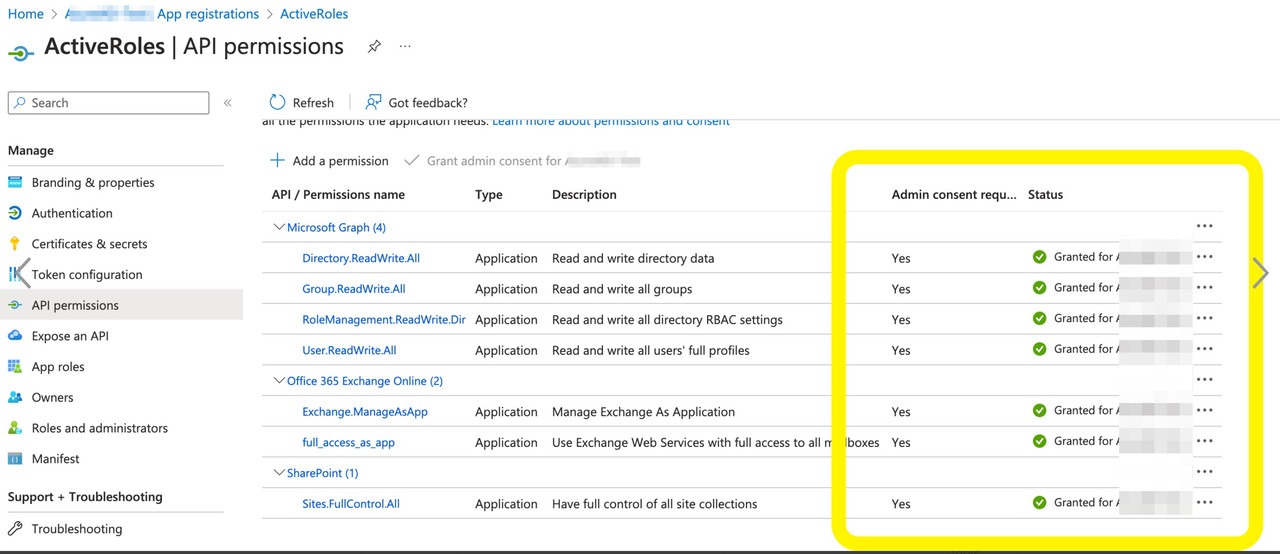
Task: Click the Owners people icon
Action: point(15,397)
